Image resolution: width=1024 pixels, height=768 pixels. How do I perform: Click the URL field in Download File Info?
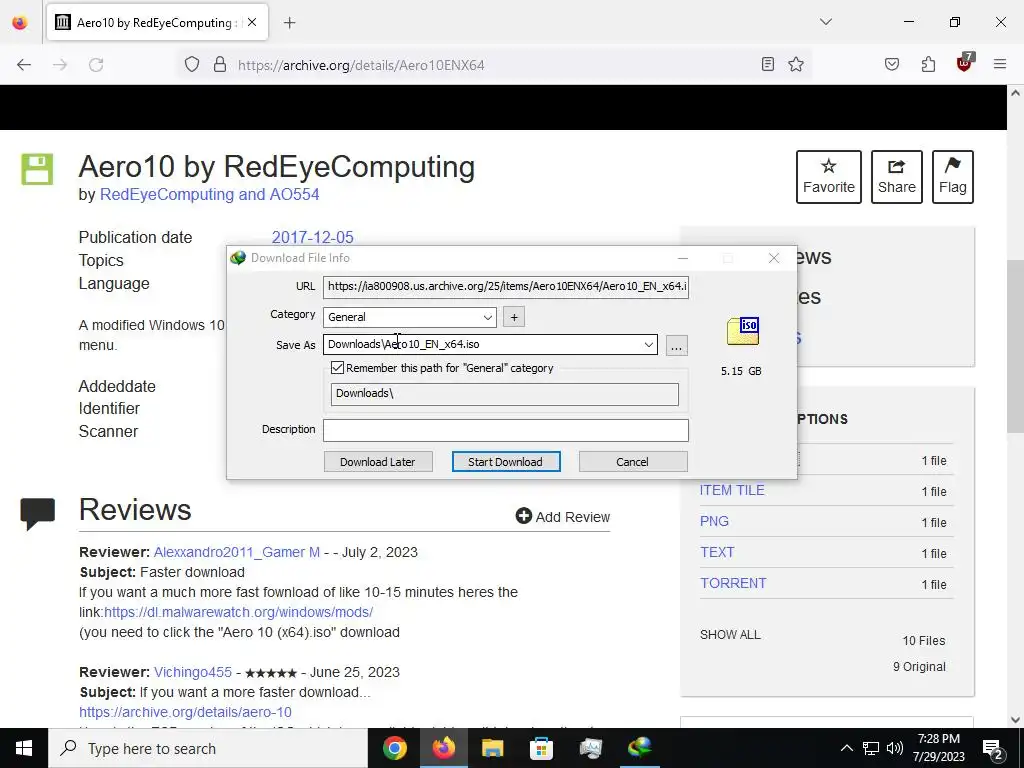pyautogui.click(x=505, y=287)
